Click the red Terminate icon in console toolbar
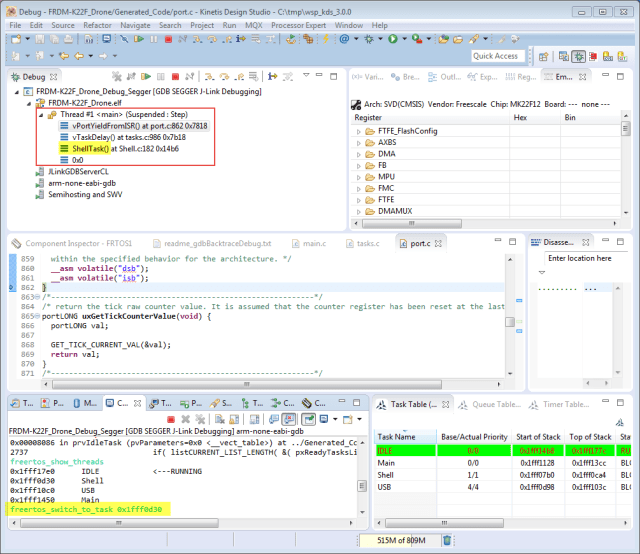 [x=171, y=418]
